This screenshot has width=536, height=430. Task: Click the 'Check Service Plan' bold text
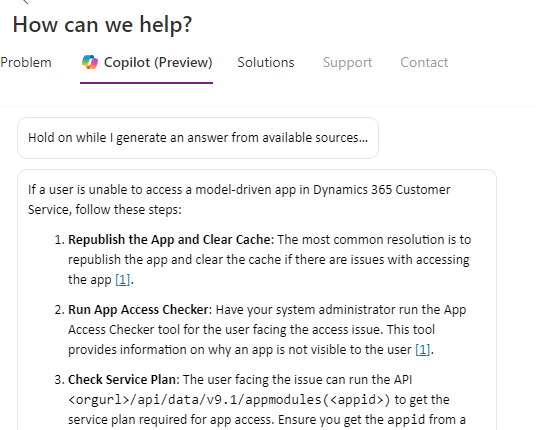(122, 380)
